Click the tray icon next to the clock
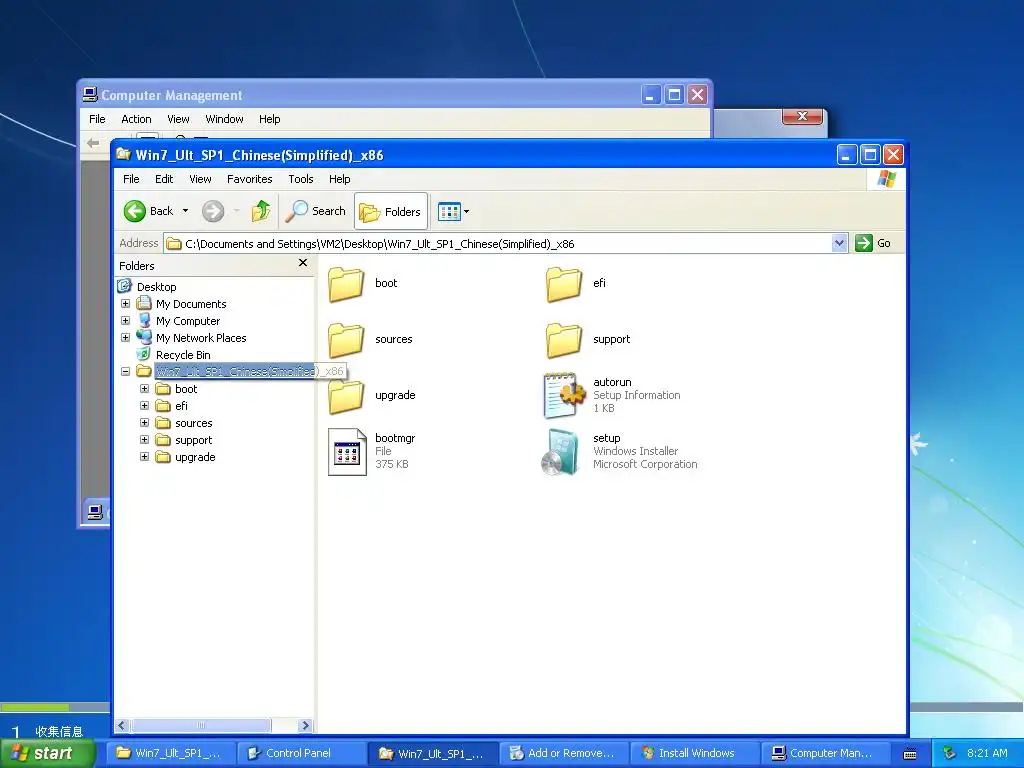The image size is (1024, 768). tap(950, 753)
